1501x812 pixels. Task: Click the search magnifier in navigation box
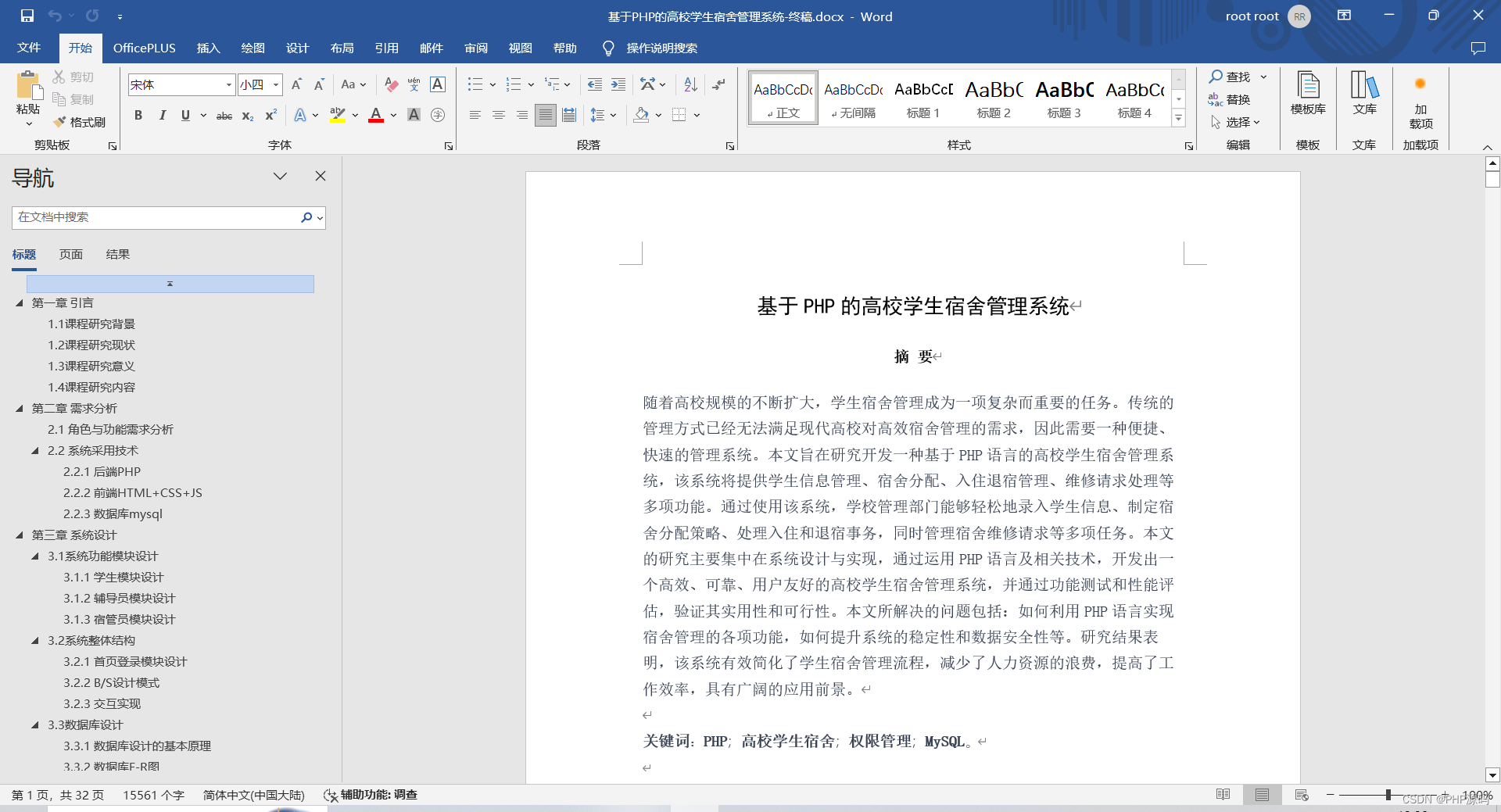(x=306, y=217)
